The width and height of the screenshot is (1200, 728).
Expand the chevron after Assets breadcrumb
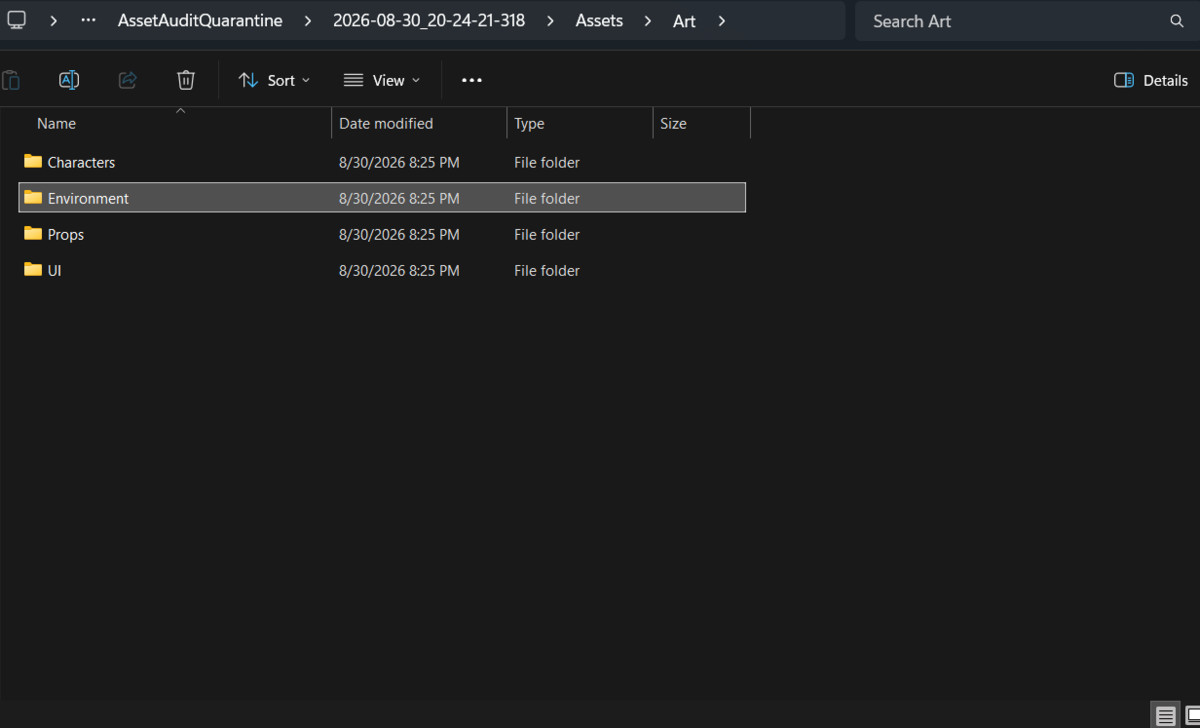648,21
